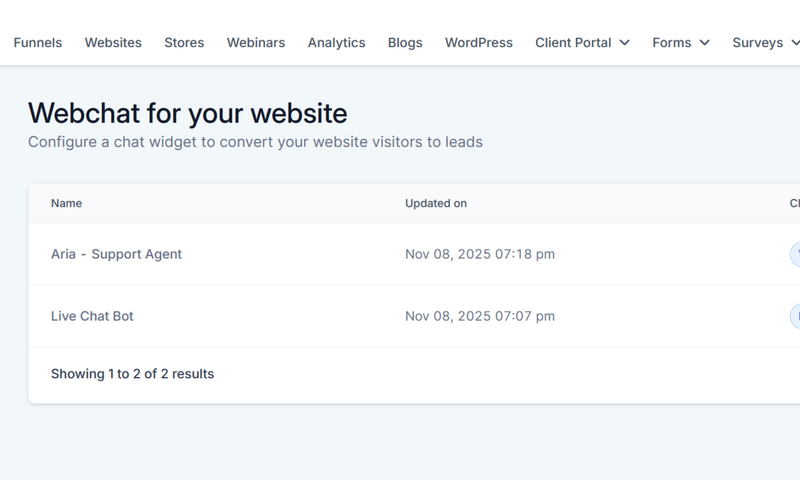800x480 pixels.
Task: Click the 'Showing 1 to 2' results text
Action: pos(132,374)
